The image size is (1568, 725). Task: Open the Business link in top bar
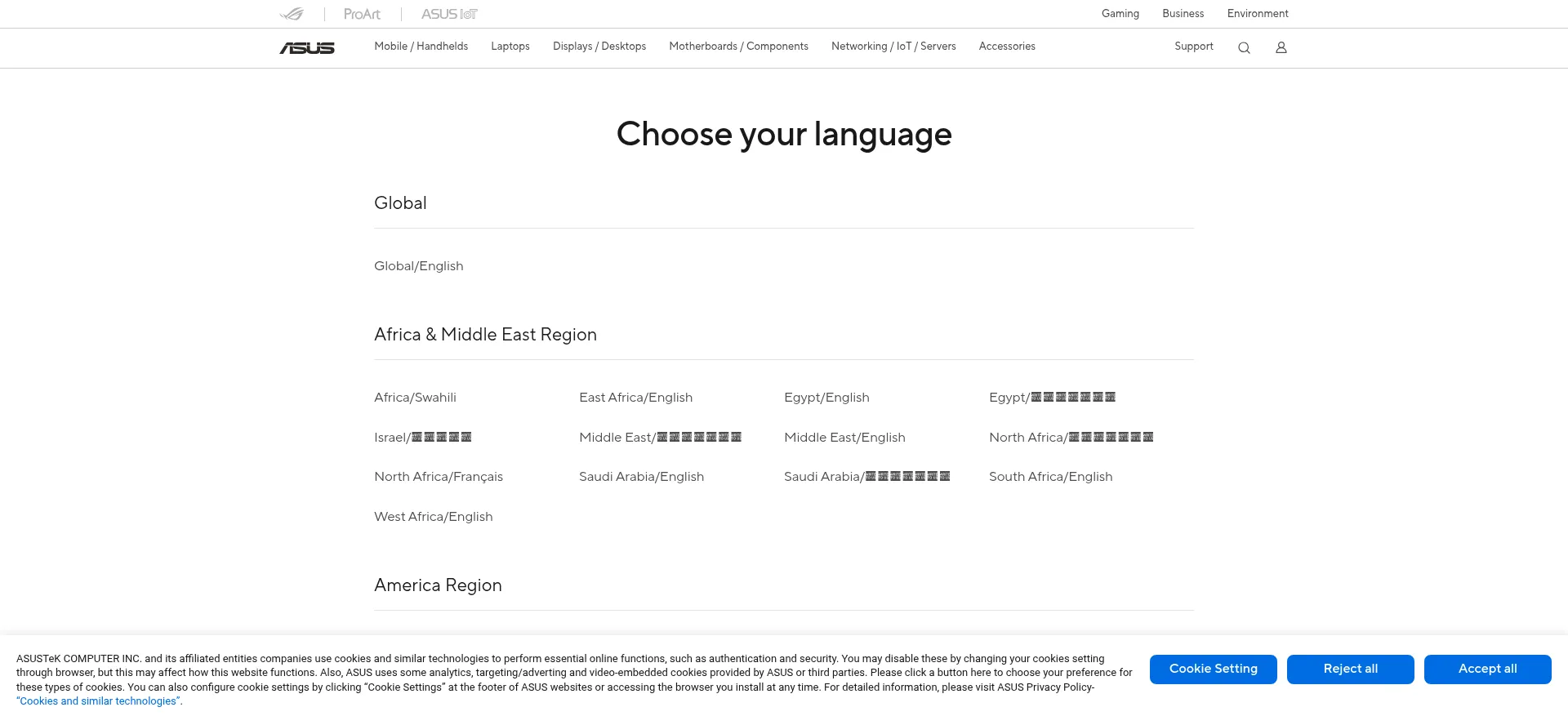coord(1183,14)
